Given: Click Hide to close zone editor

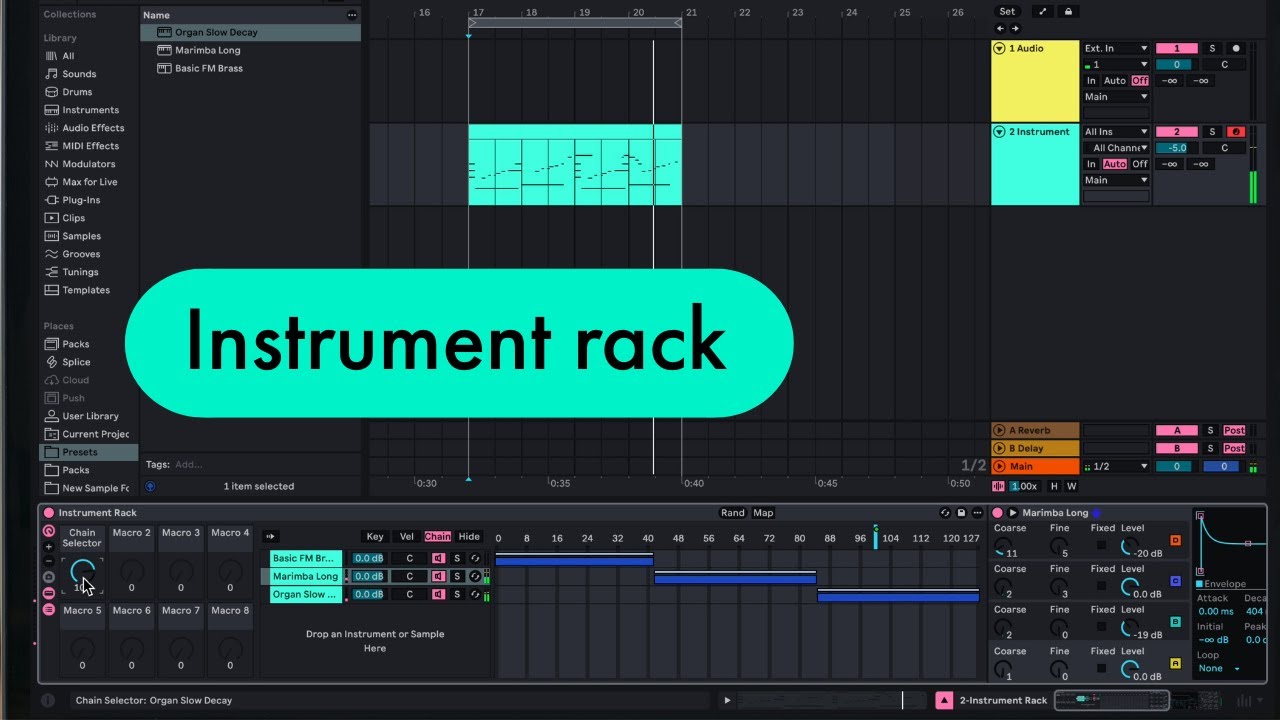Looking at the screenshot, I should tap(469, 537).
